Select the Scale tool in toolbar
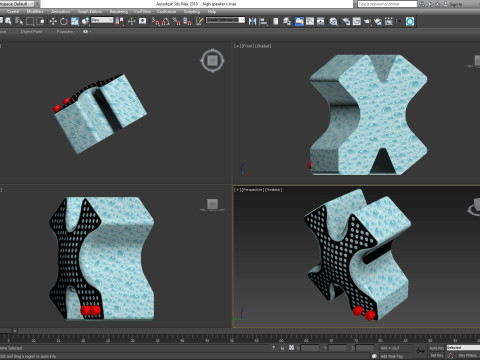Viewport: 480px width, 360px height. pyautogui.click(x=75, y=22)
